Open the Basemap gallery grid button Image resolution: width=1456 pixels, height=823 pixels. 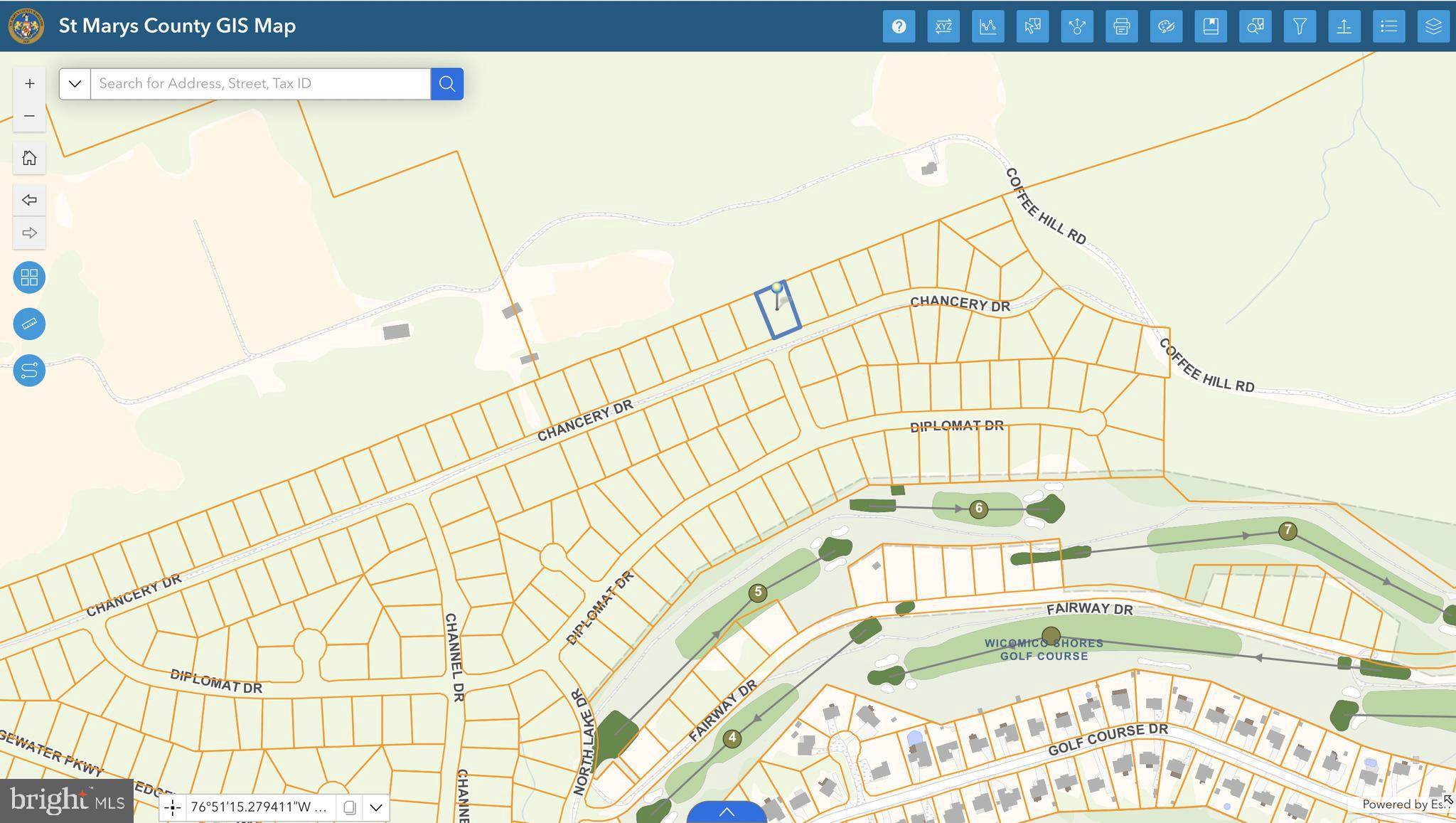[x=29, y=277]
